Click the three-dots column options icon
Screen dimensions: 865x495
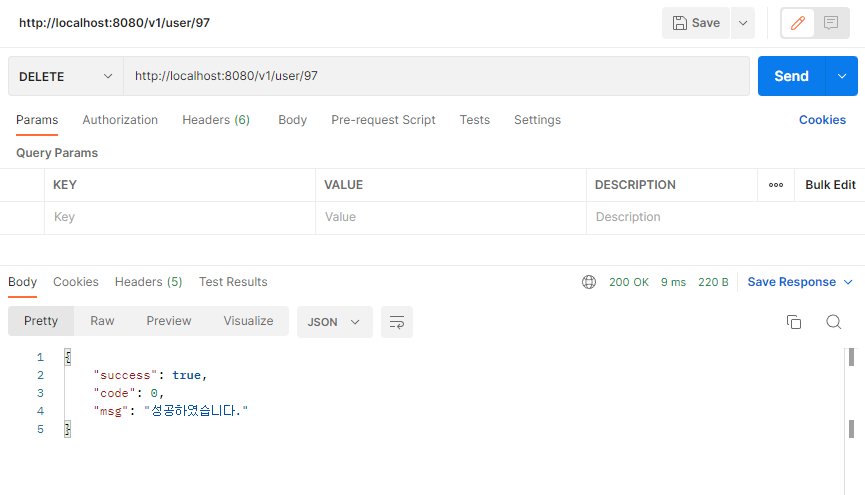point(776,185)
